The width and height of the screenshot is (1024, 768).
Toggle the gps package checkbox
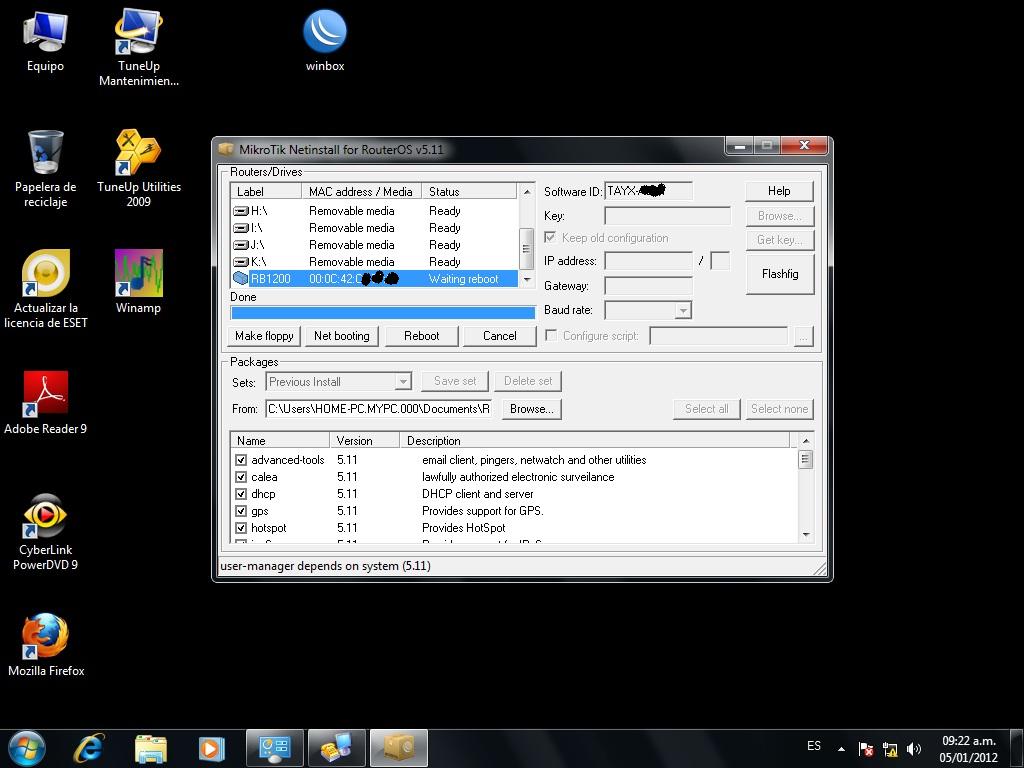click(241, 511)
